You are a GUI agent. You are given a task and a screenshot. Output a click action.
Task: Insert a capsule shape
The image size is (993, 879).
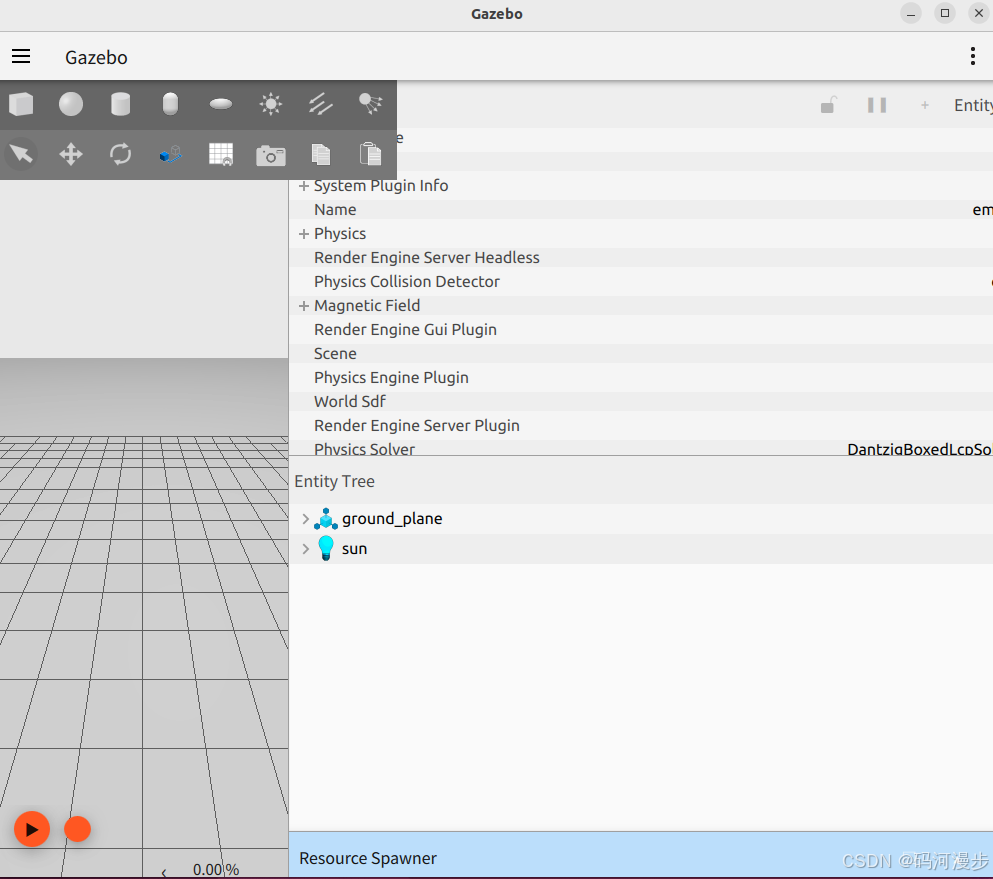click(x=170, y=104)
